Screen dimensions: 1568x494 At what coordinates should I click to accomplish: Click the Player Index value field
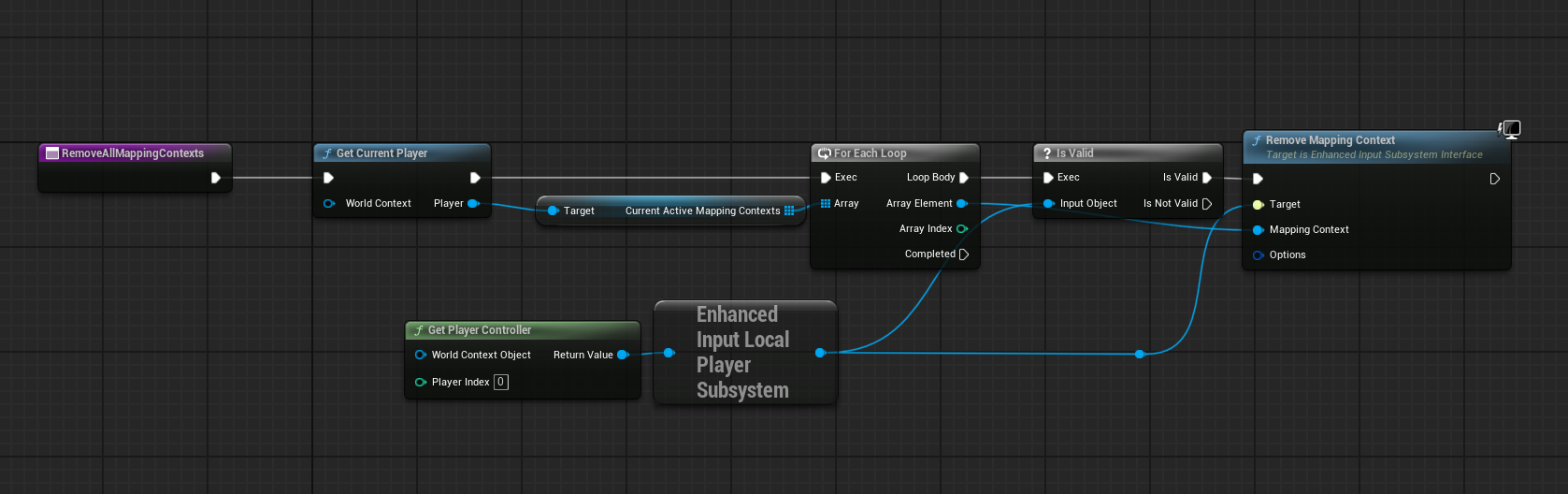pos(501,382)
